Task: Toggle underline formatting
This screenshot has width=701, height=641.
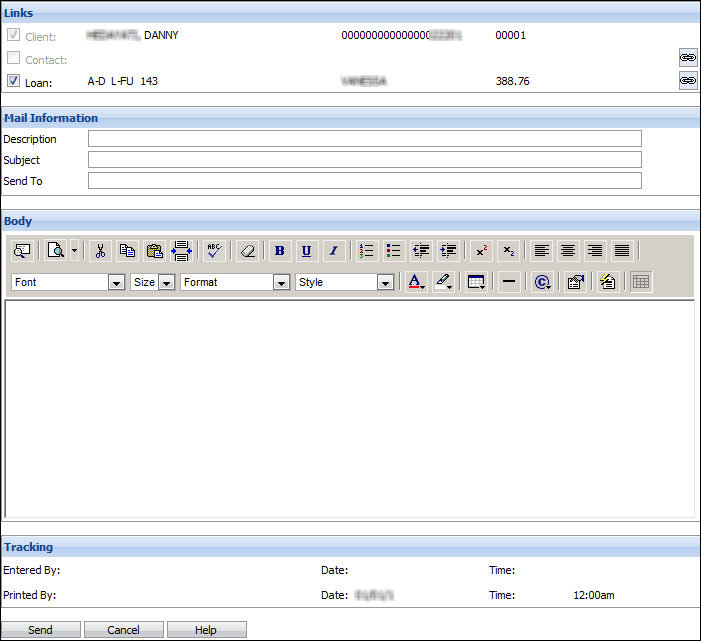Action: pos(307,251)
